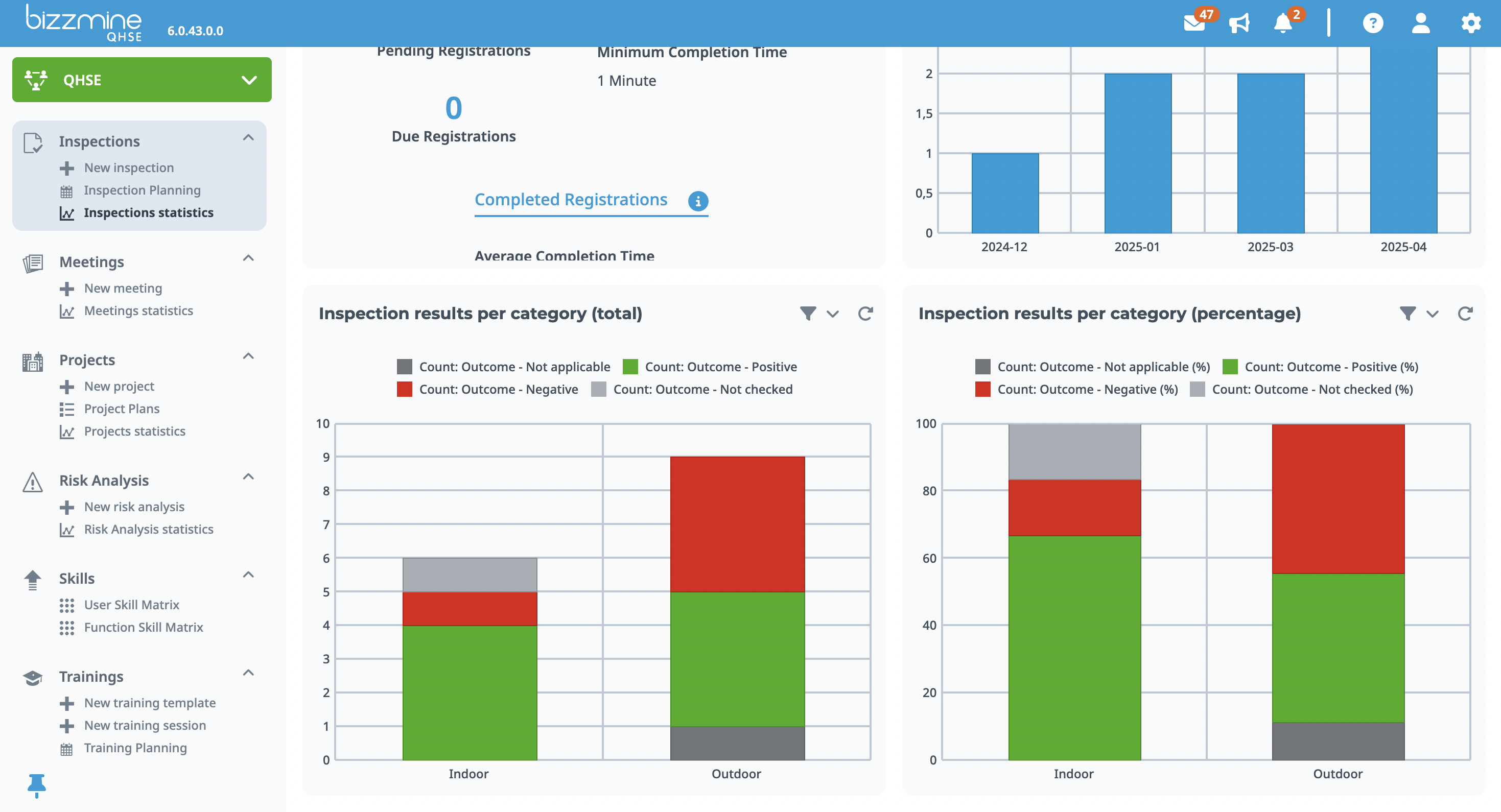Image resolution: width=1501 pixels, height=812 pixels.
Task: Open the total chart options chevron
Action: point(832,314)
